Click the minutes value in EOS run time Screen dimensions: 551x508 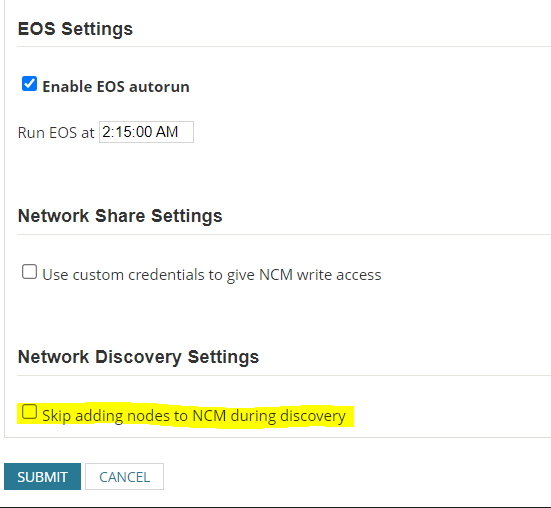click(x=121, y=132)
